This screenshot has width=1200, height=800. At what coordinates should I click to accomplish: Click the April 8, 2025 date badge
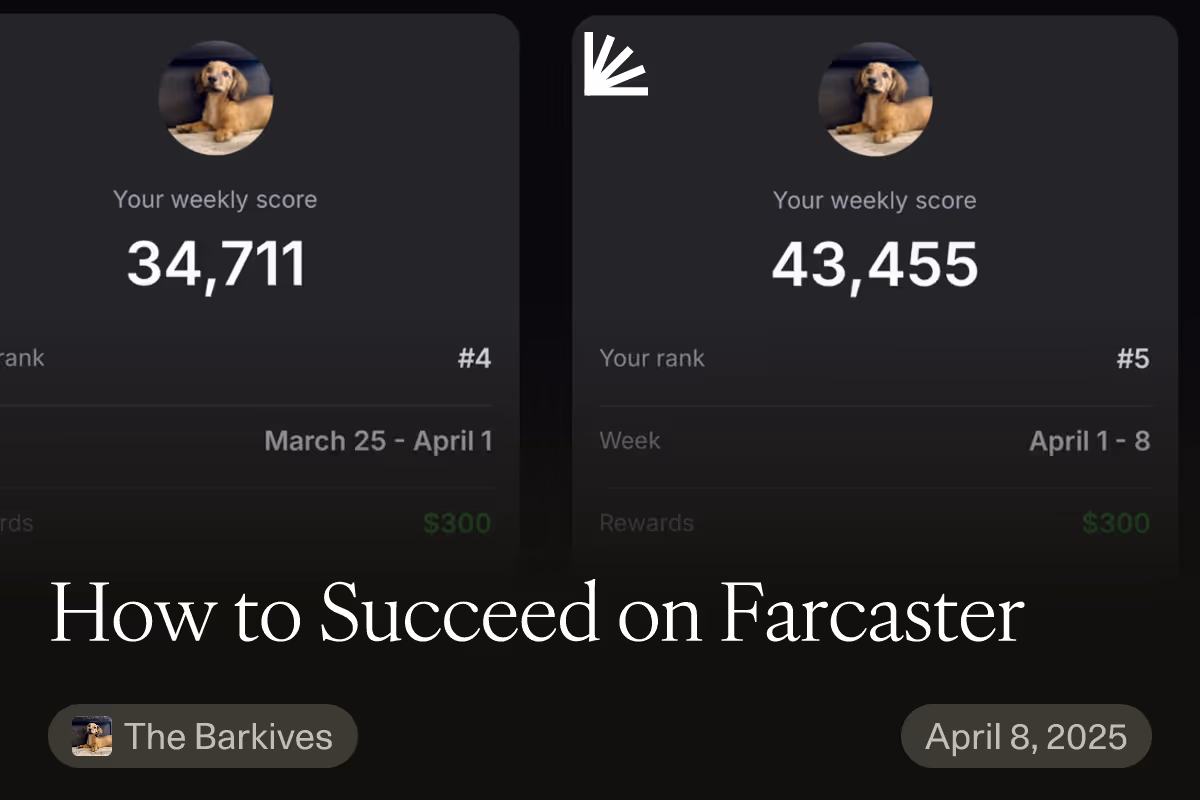[1026, 736]
